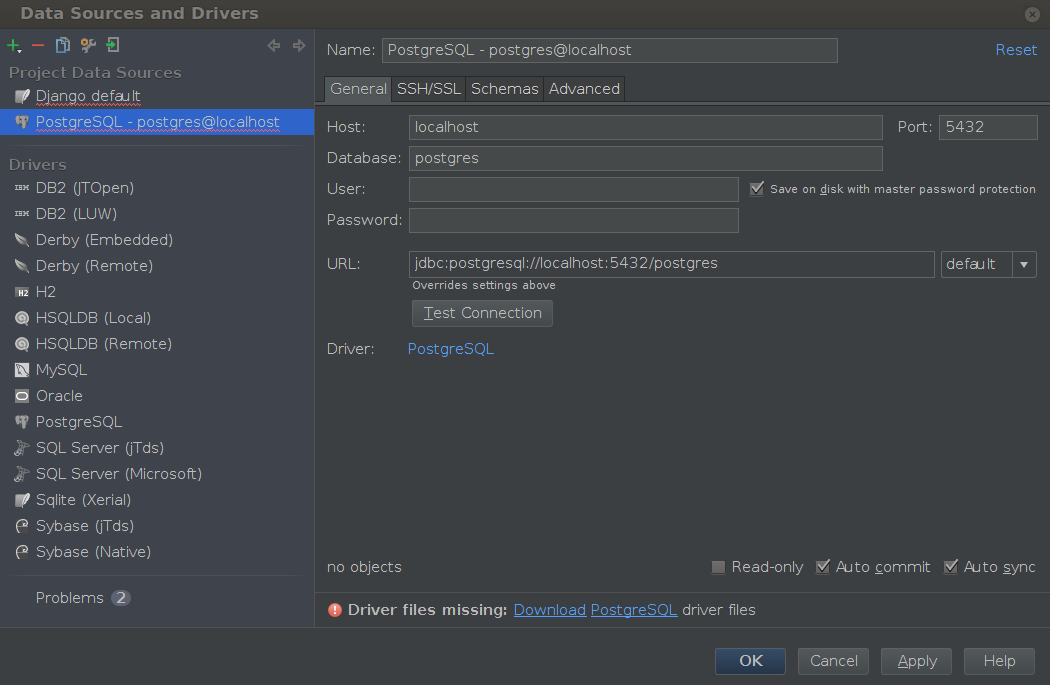Click the Apply button

[x=917, y=661]
